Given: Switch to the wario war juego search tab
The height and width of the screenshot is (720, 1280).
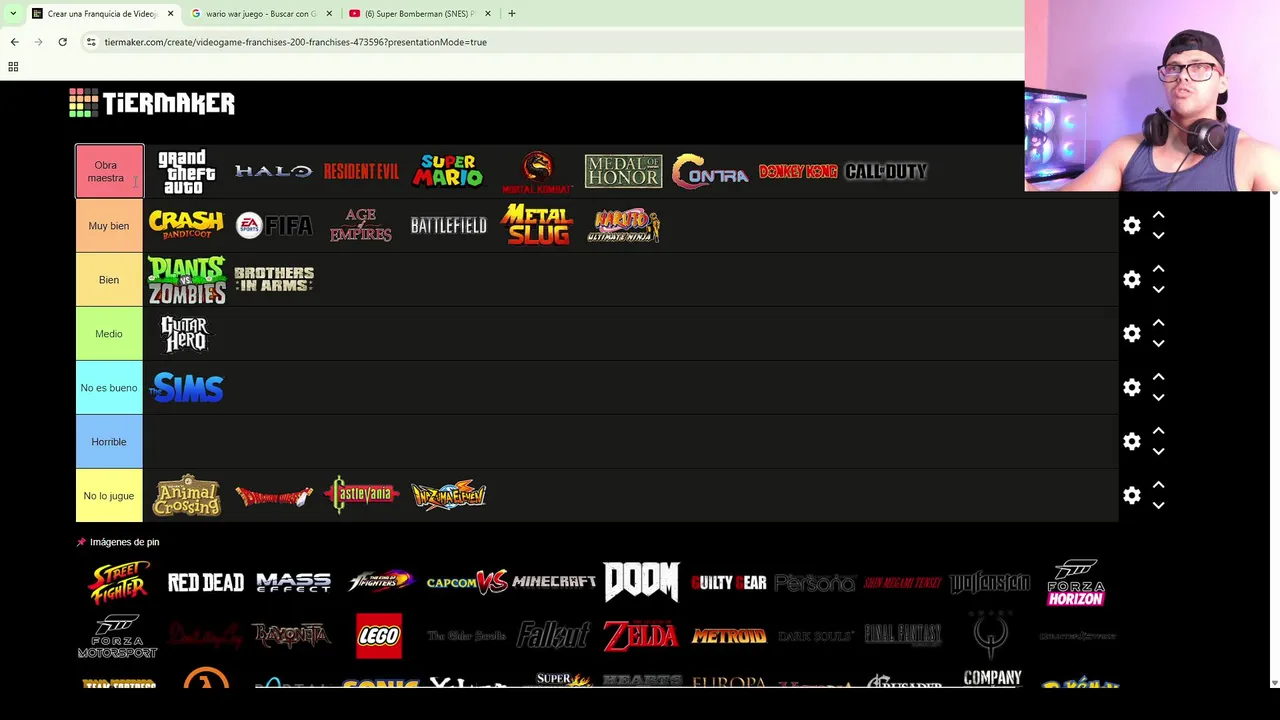Looking at the screenshot, I should tap(261, 14).
